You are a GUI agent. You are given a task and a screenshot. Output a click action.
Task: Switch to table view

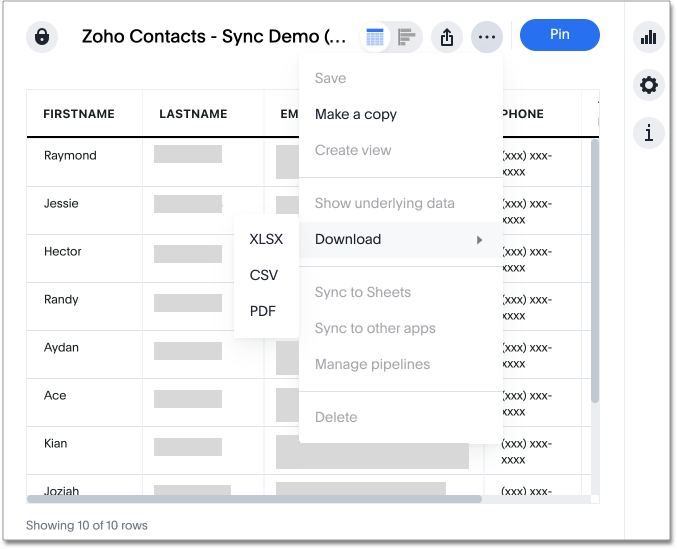[375, 37]
